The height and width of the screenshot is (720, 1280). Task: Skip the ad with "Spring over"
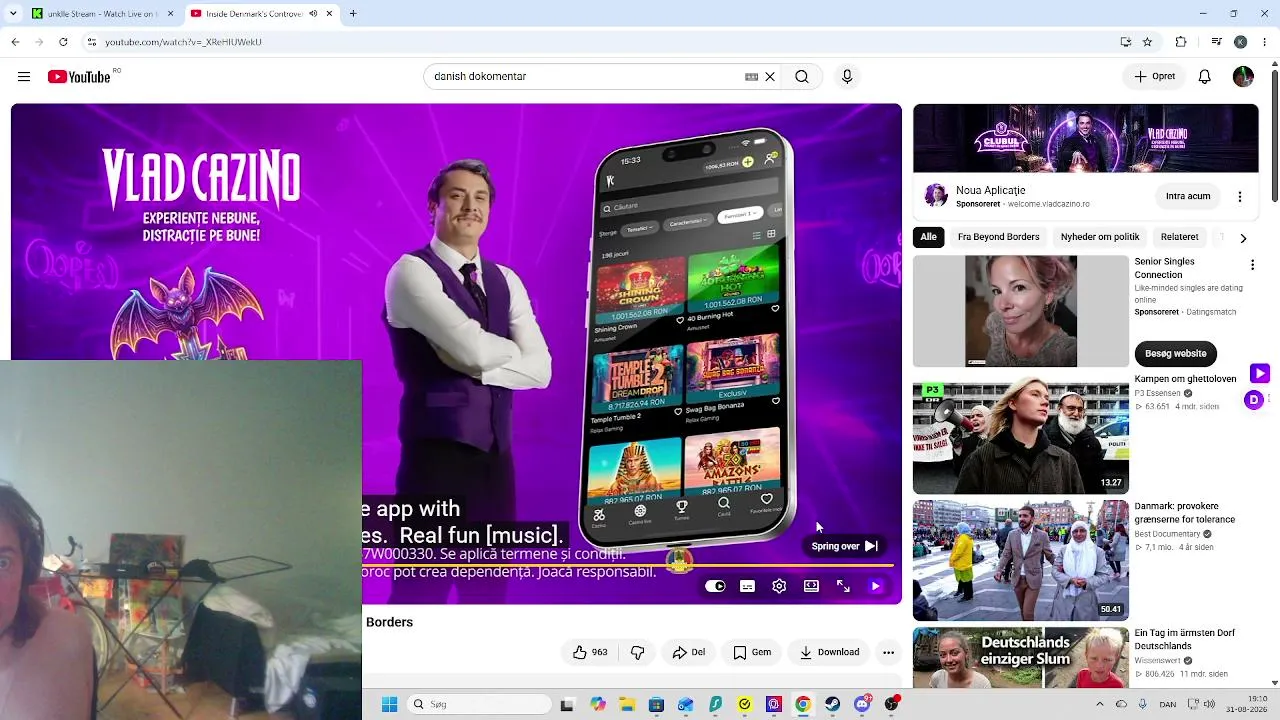pos(845,546)
